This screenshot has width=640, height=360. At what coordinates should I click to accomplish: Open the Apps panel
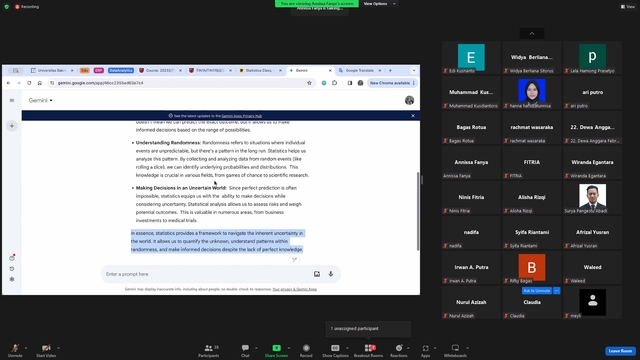click(x=425, y=350)
